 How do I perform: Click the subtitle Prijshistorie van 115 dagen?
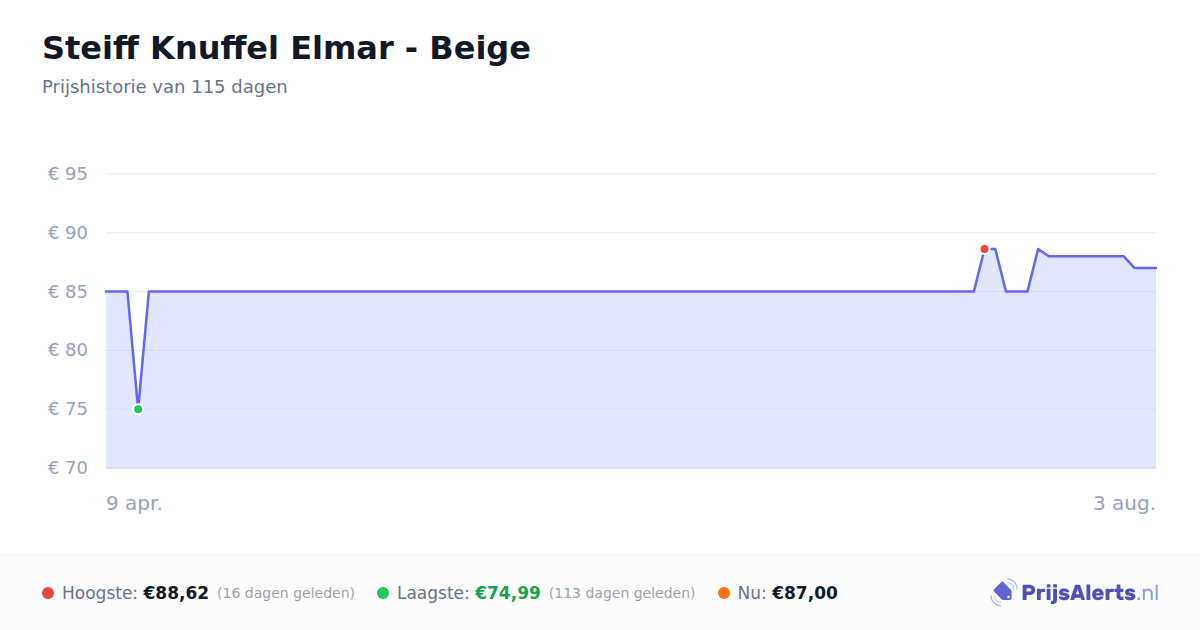(165, 87)
